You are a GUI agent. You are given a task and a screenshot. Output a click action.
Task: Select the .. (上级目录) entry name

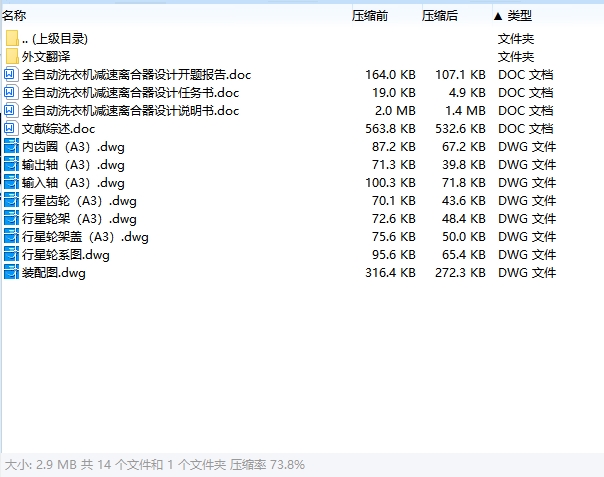(x=55, y=39)
